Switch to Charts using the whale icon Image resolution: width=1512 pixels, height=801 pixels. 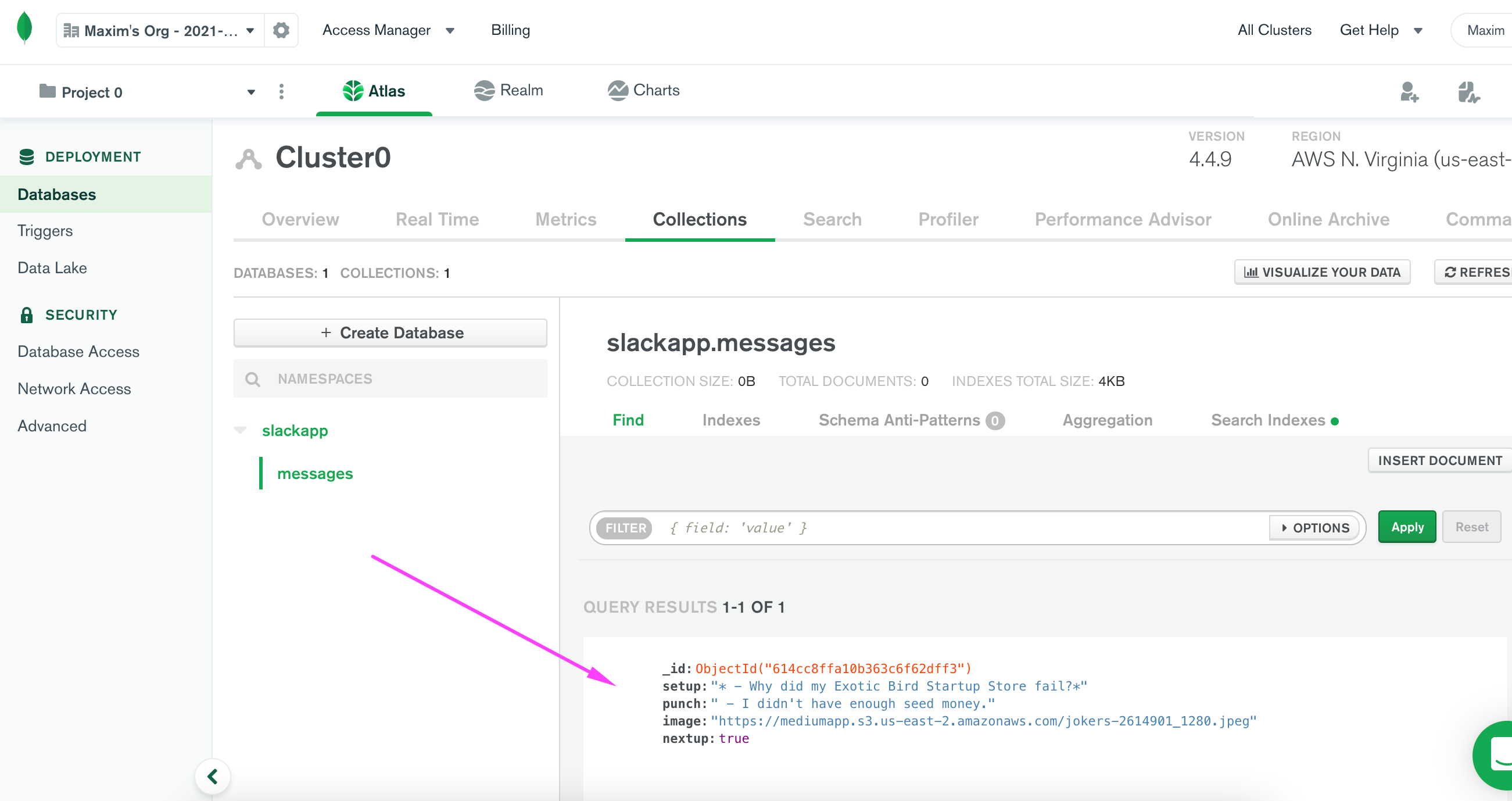pos(618,90)
